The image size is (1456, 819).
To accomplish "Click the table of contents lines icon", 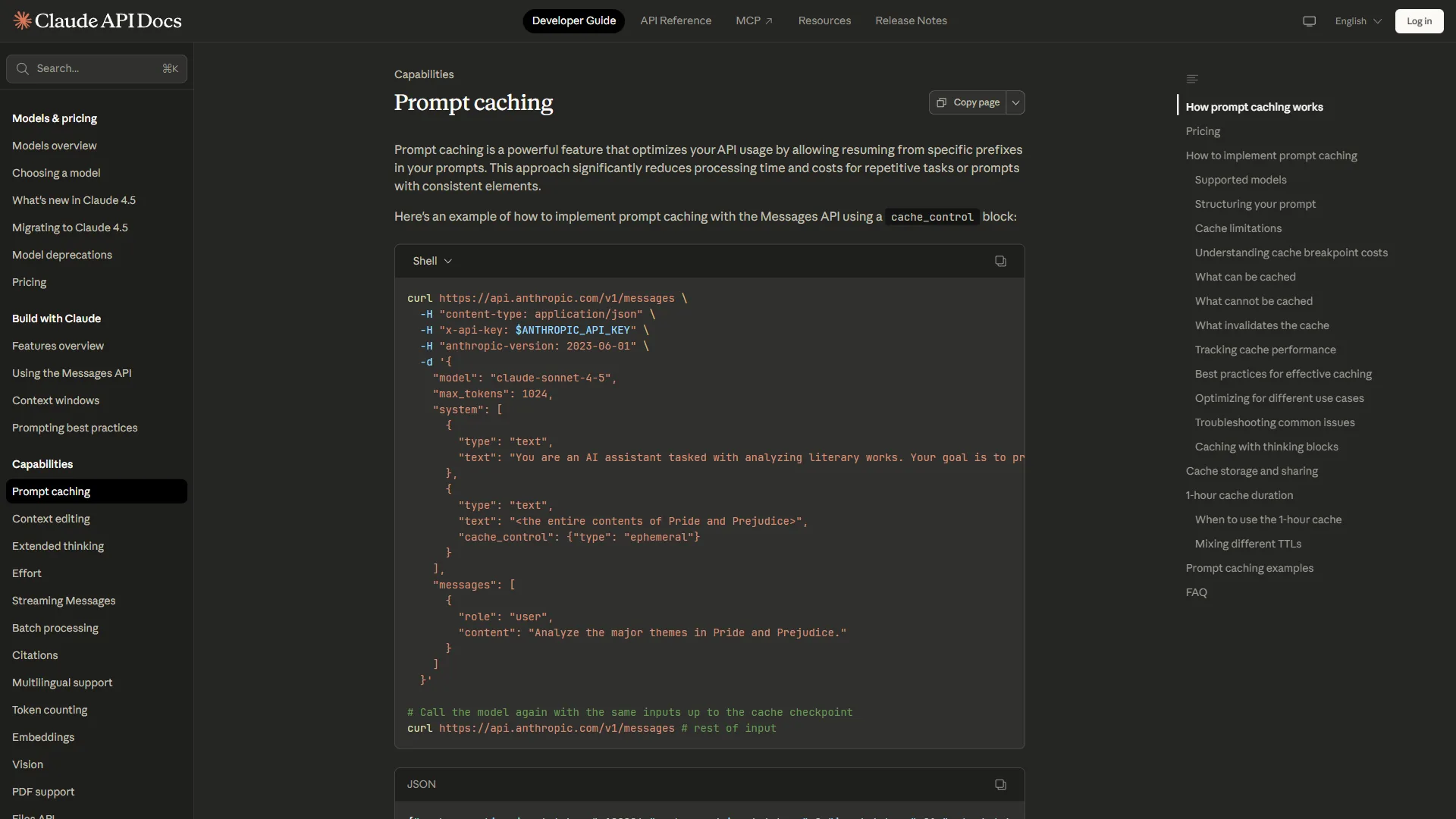I will point(1192,79).
